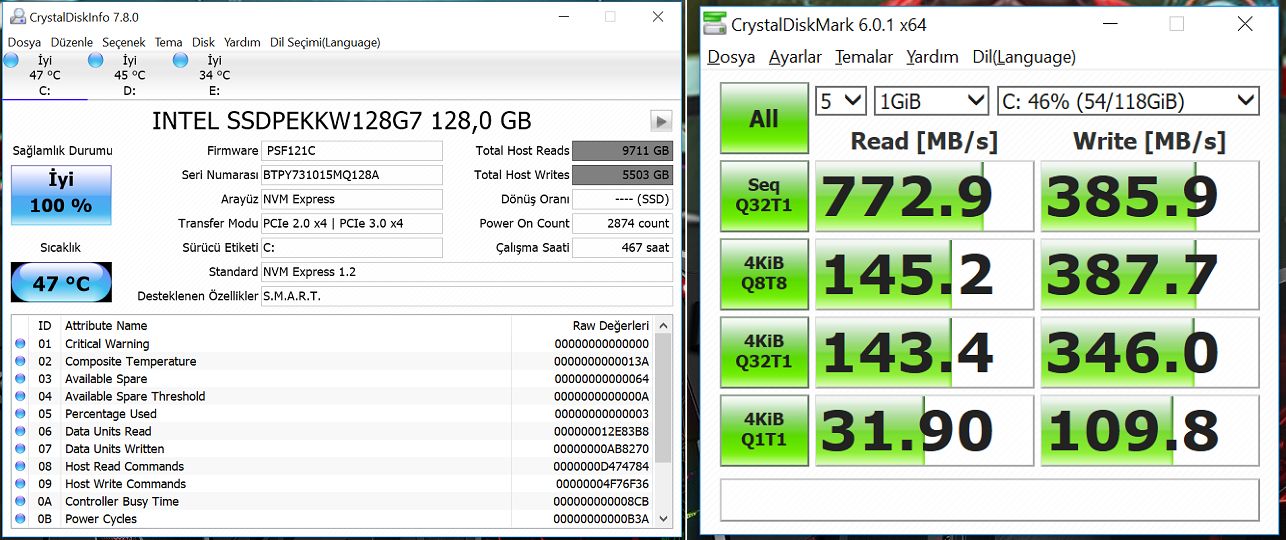
Task: Click Total Host Reads value 9711 GB
Action: [x=623, y=151]
